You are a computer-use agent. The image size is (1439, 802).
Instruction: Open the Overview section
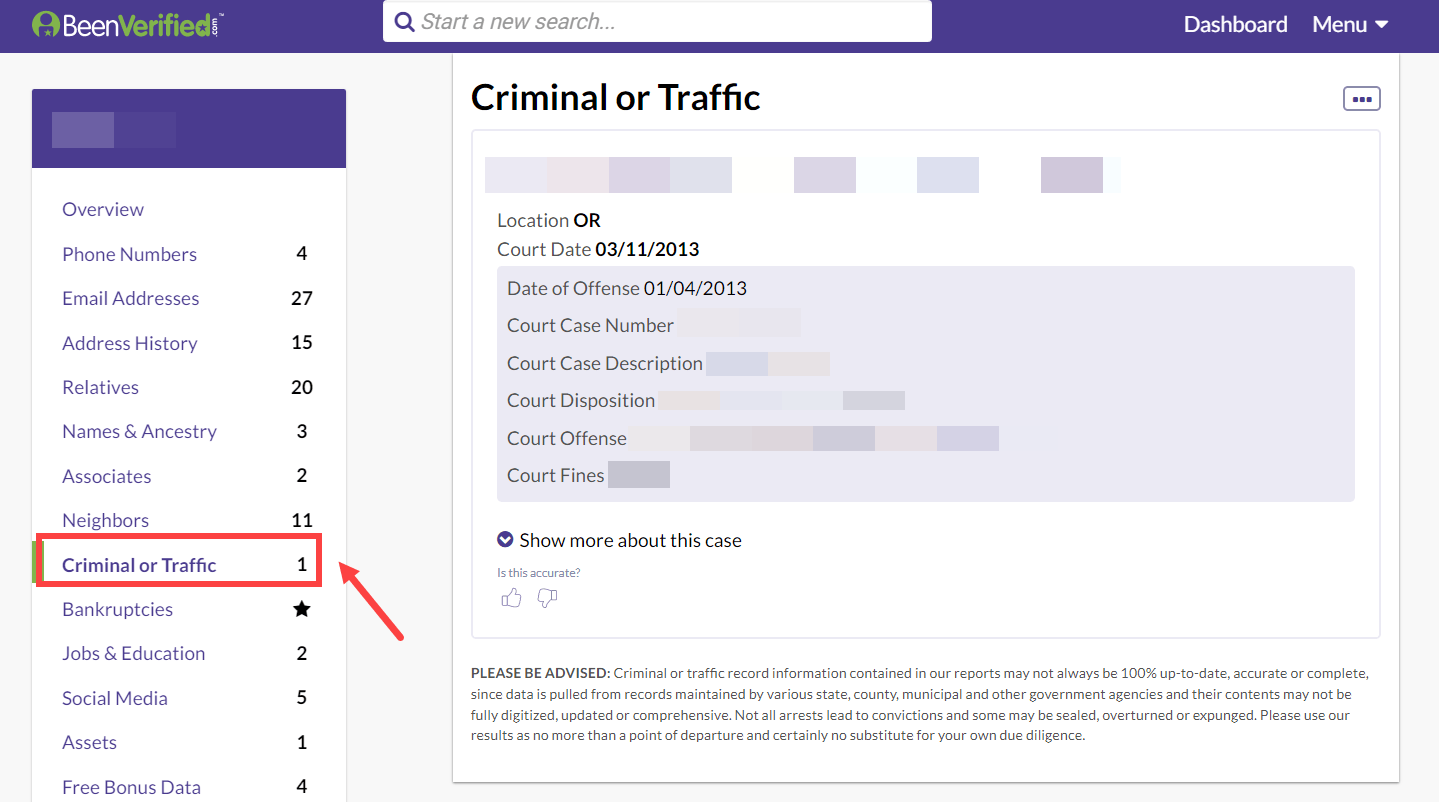[103, 209]
